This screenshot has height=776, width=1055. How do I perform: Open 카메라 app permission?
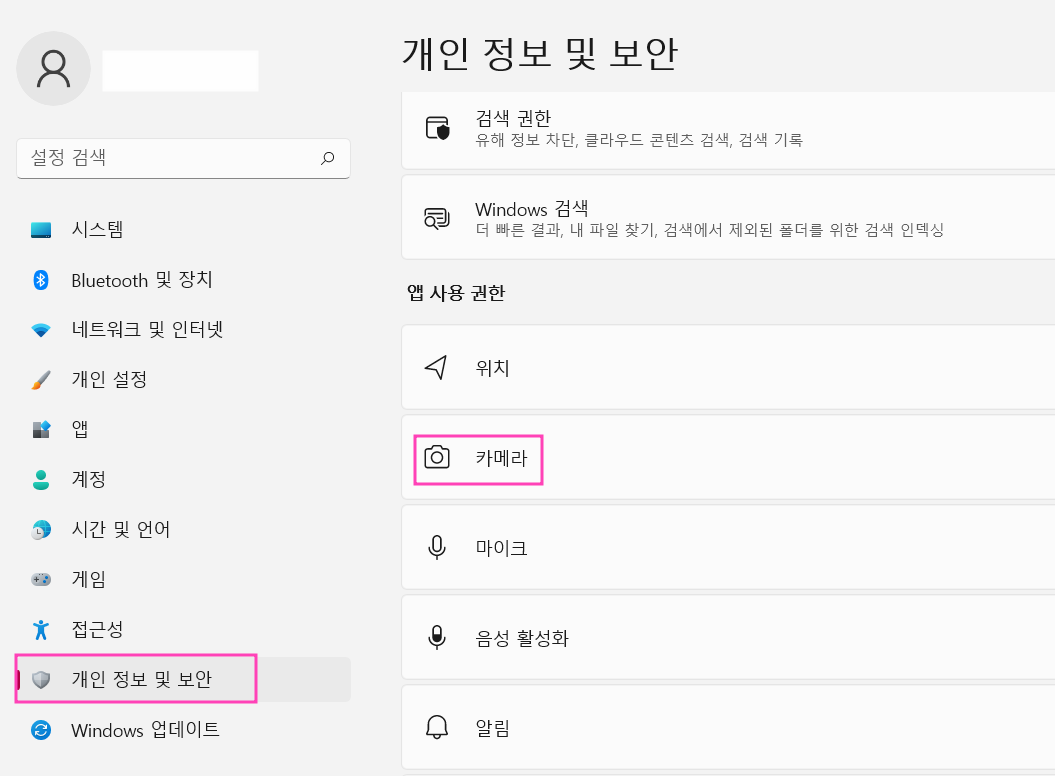(x=728, y=458)
